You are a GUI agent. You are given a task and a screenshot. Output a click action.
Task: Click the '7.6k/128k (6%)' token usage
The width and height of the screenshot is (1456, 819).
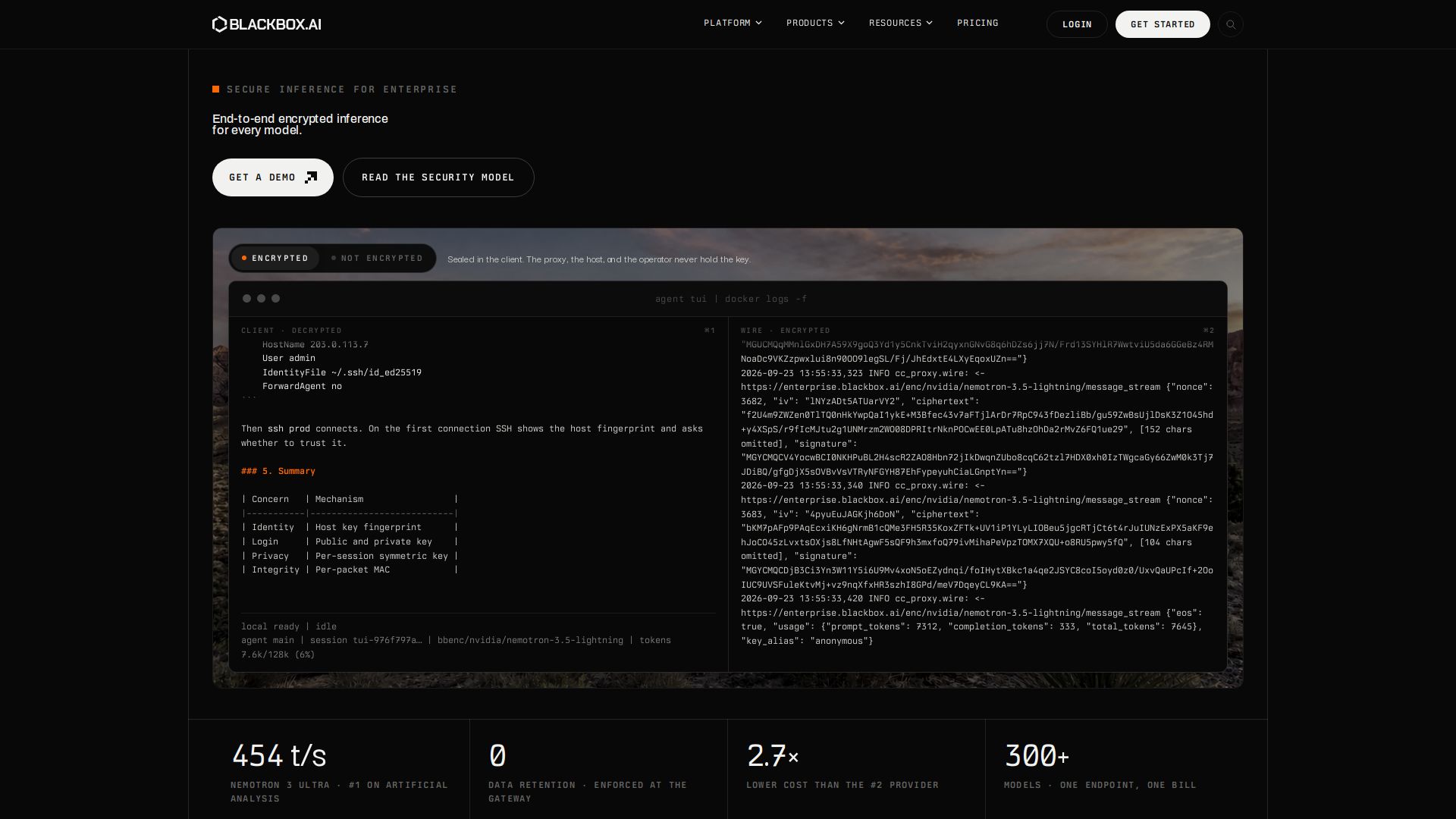click(278, 654)
